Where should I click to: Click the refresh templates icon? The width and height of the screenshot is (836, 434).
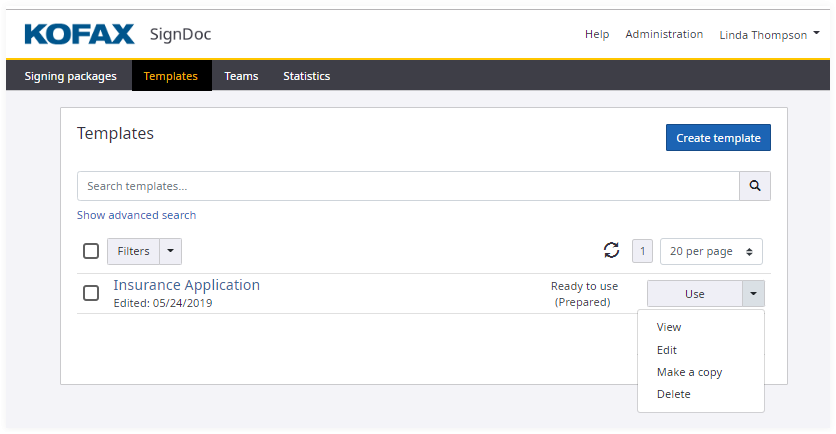click(612, 251)
